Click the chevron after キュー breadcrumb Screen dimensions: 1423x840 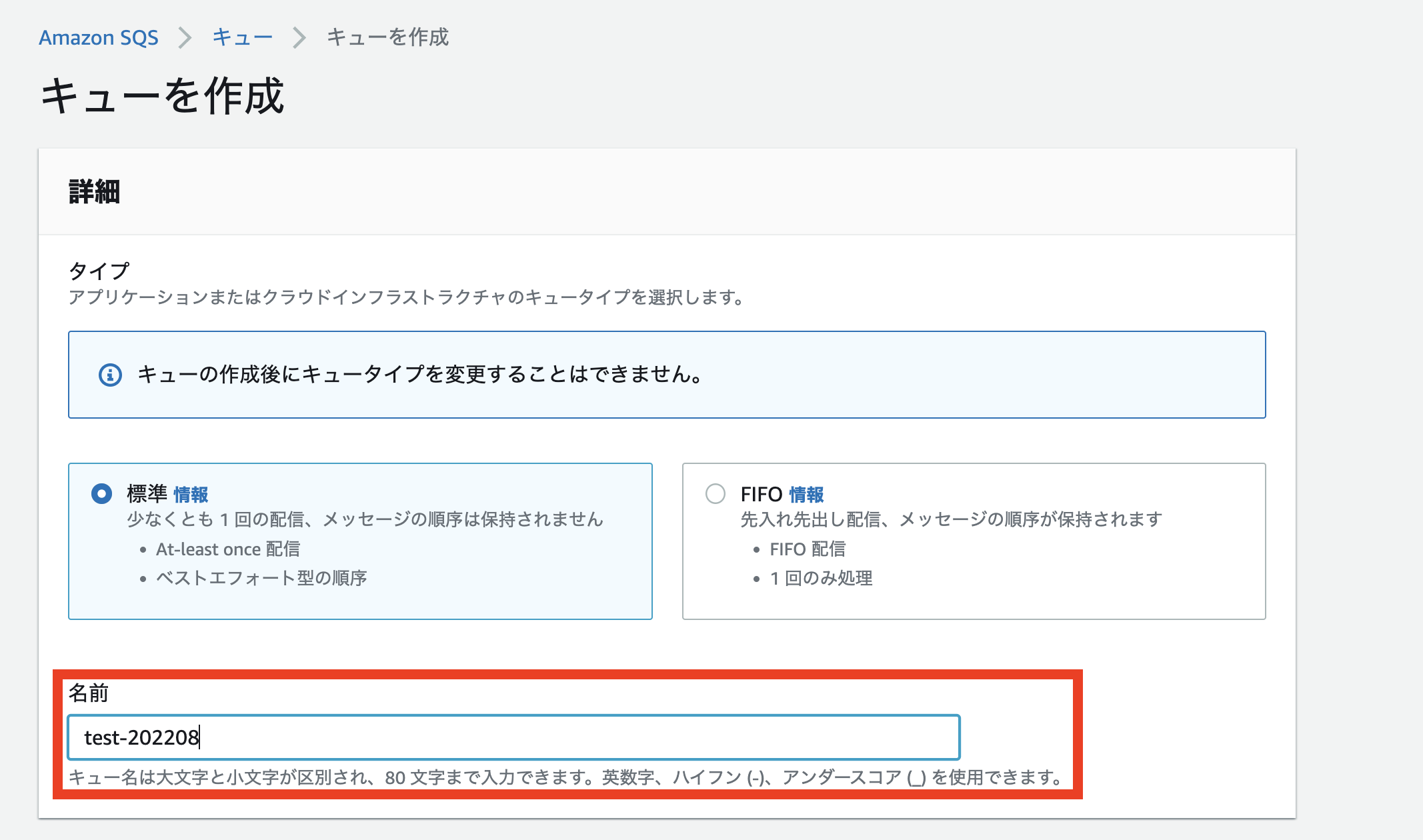click(x=299, y=37)
